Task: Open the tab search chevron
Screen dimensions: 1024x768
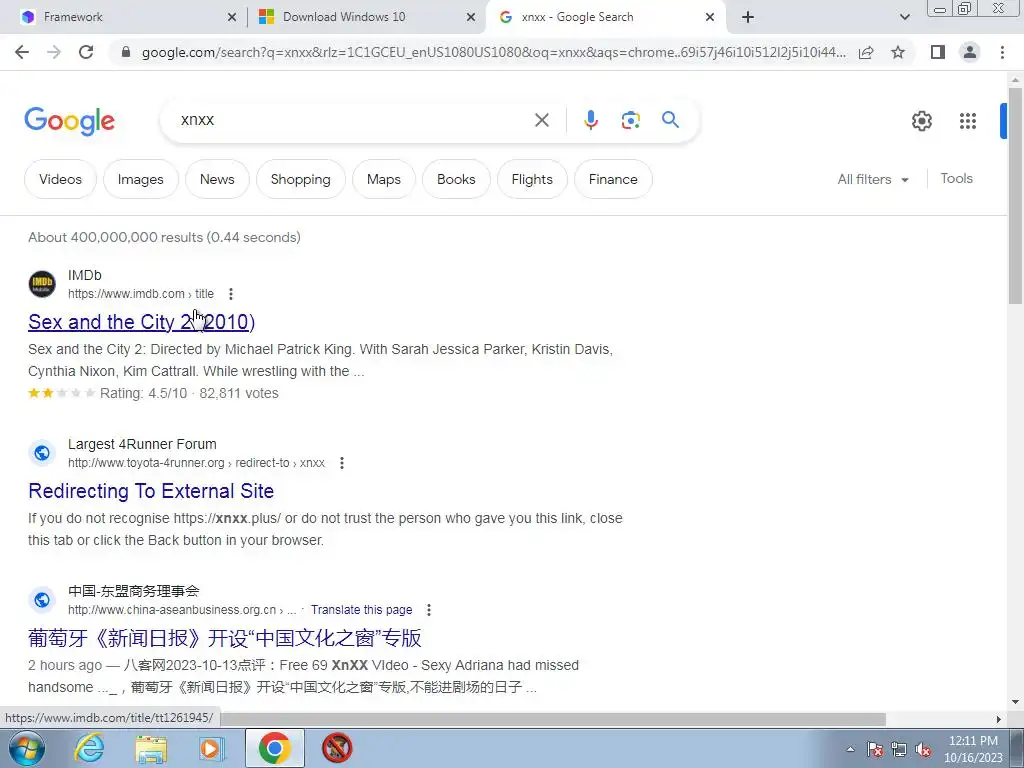Action: point(904,17)
